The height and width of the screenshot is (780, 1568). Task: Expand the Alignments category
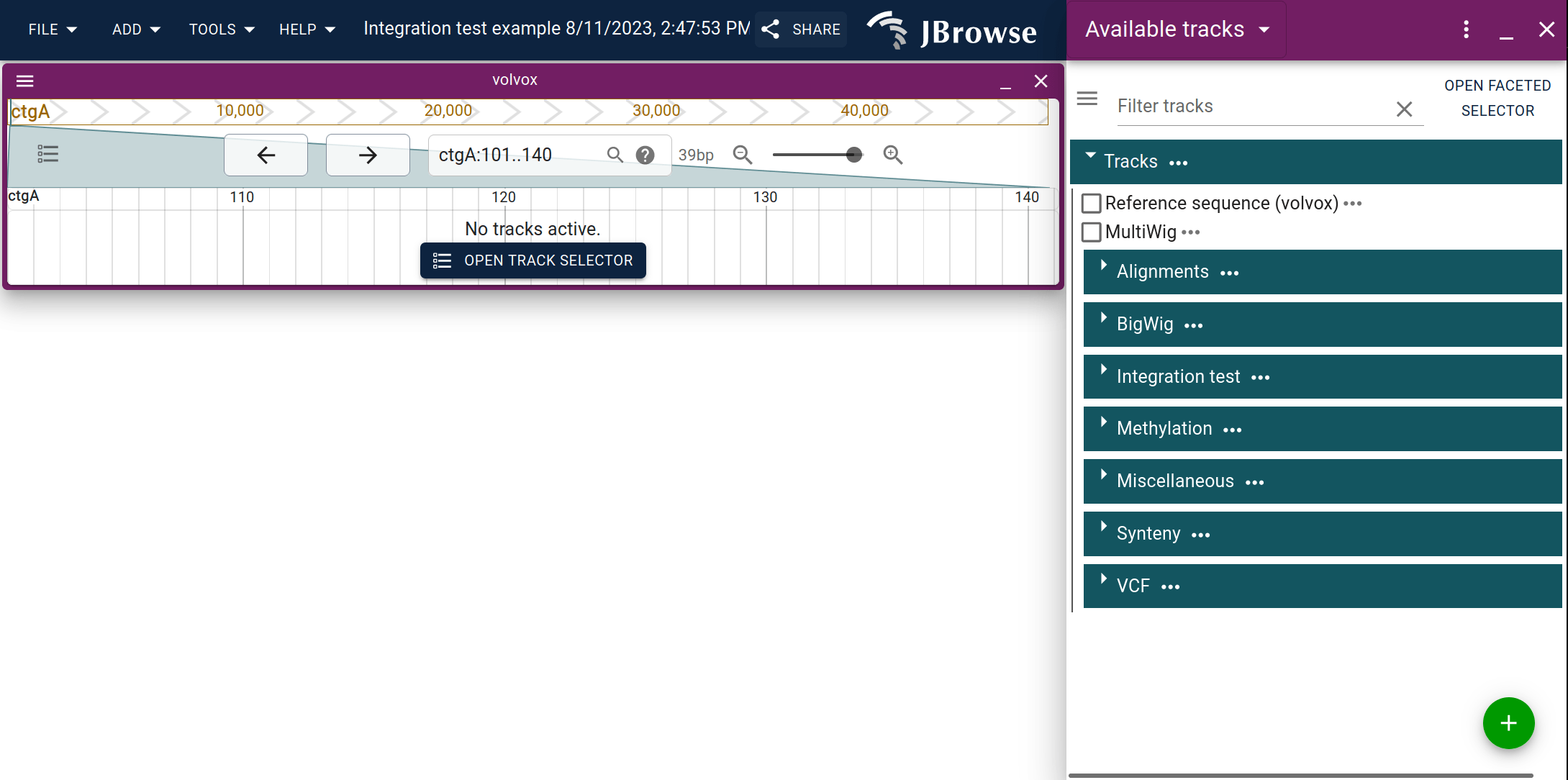point(1104,266)
